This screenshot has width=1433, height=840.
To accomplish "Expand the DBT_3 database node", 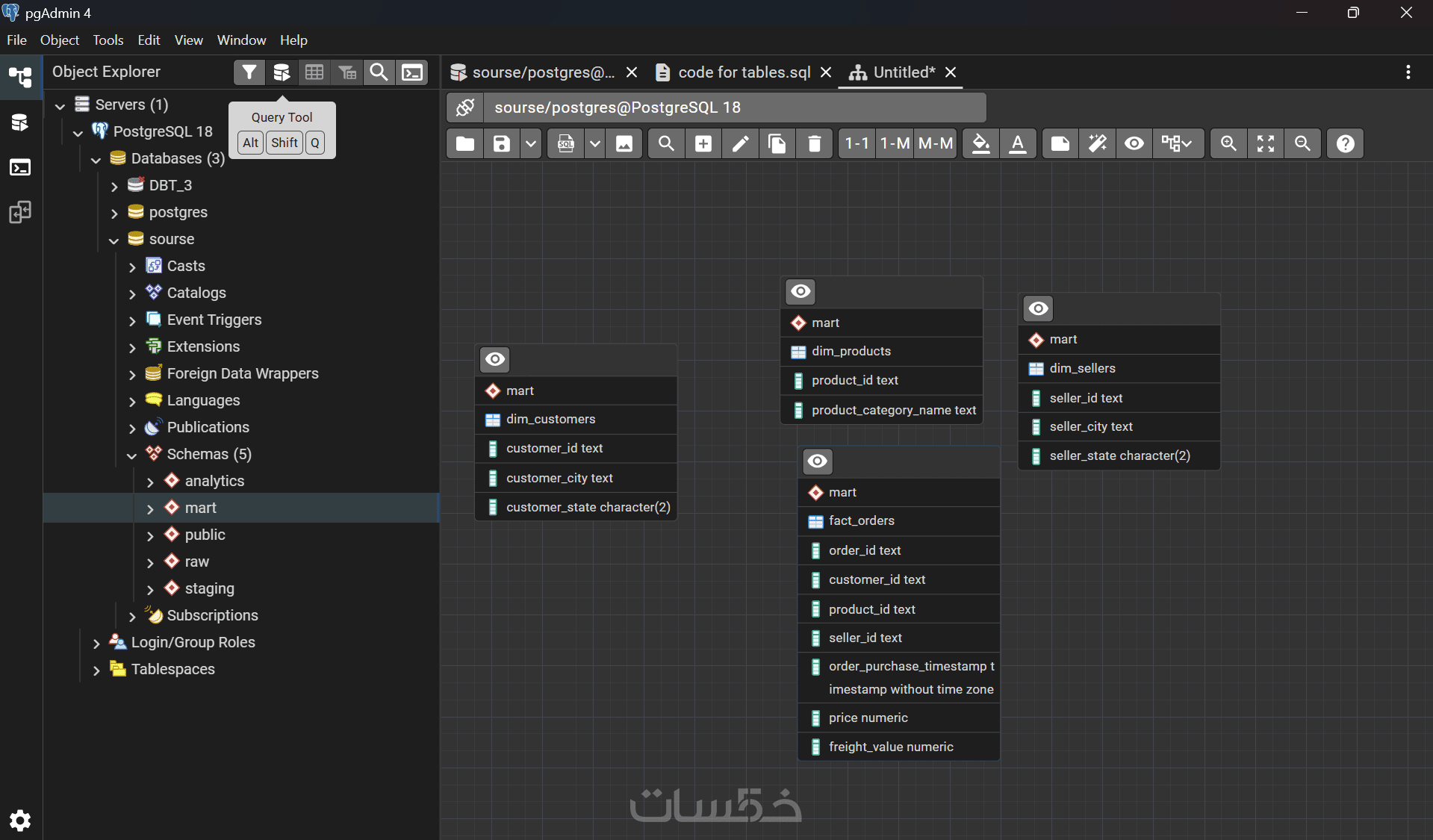I will [114, 186].
